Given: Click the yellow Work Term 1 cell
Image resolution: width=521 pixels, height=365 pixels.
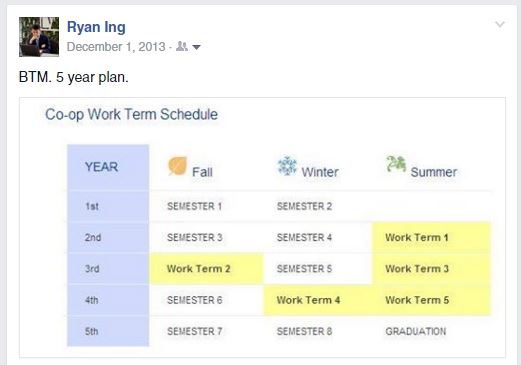Looking at the screenshot, I should point(431,237).
